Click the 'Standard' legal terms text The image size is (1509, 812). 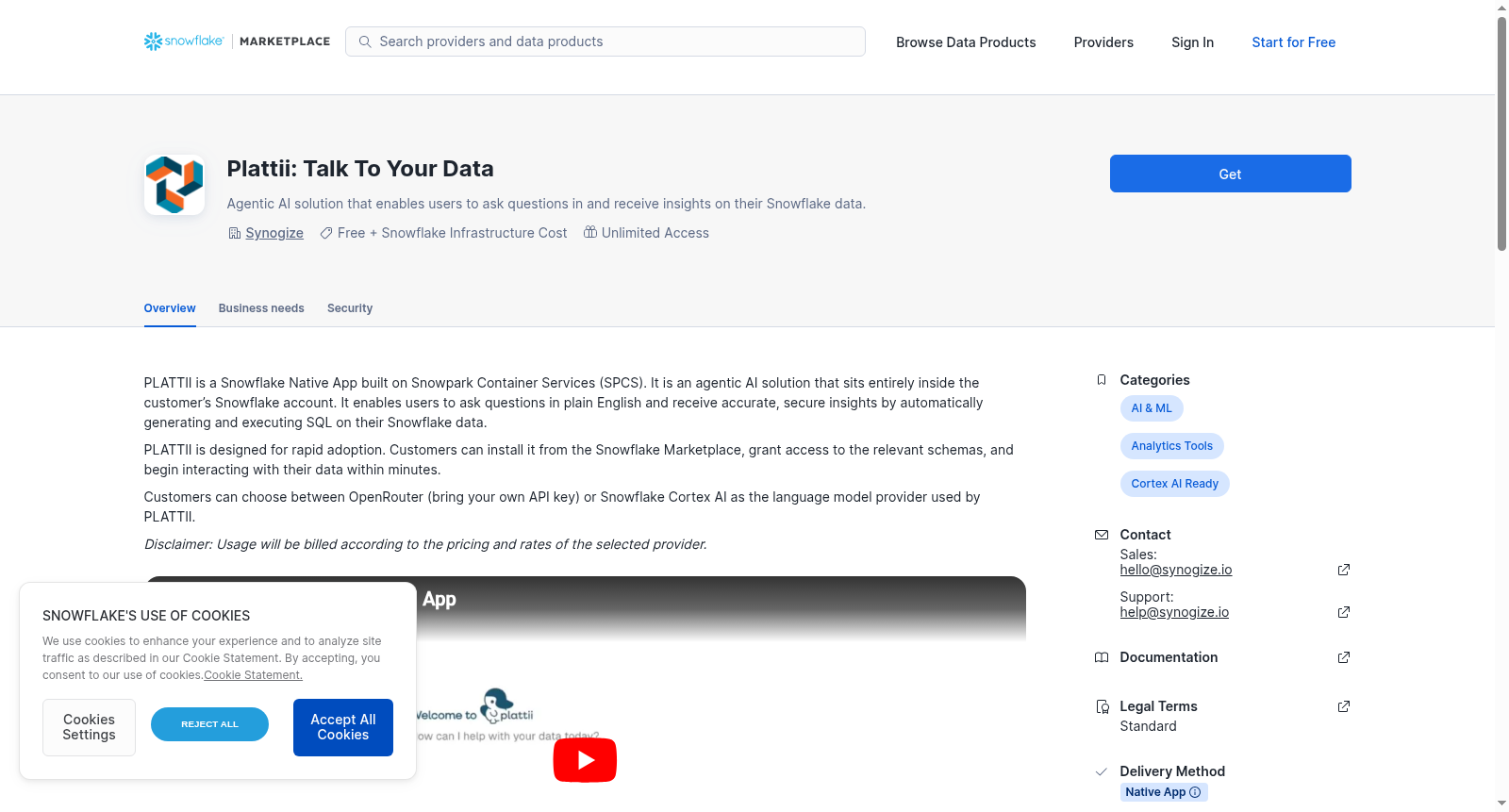click(x=1148, y=726)
